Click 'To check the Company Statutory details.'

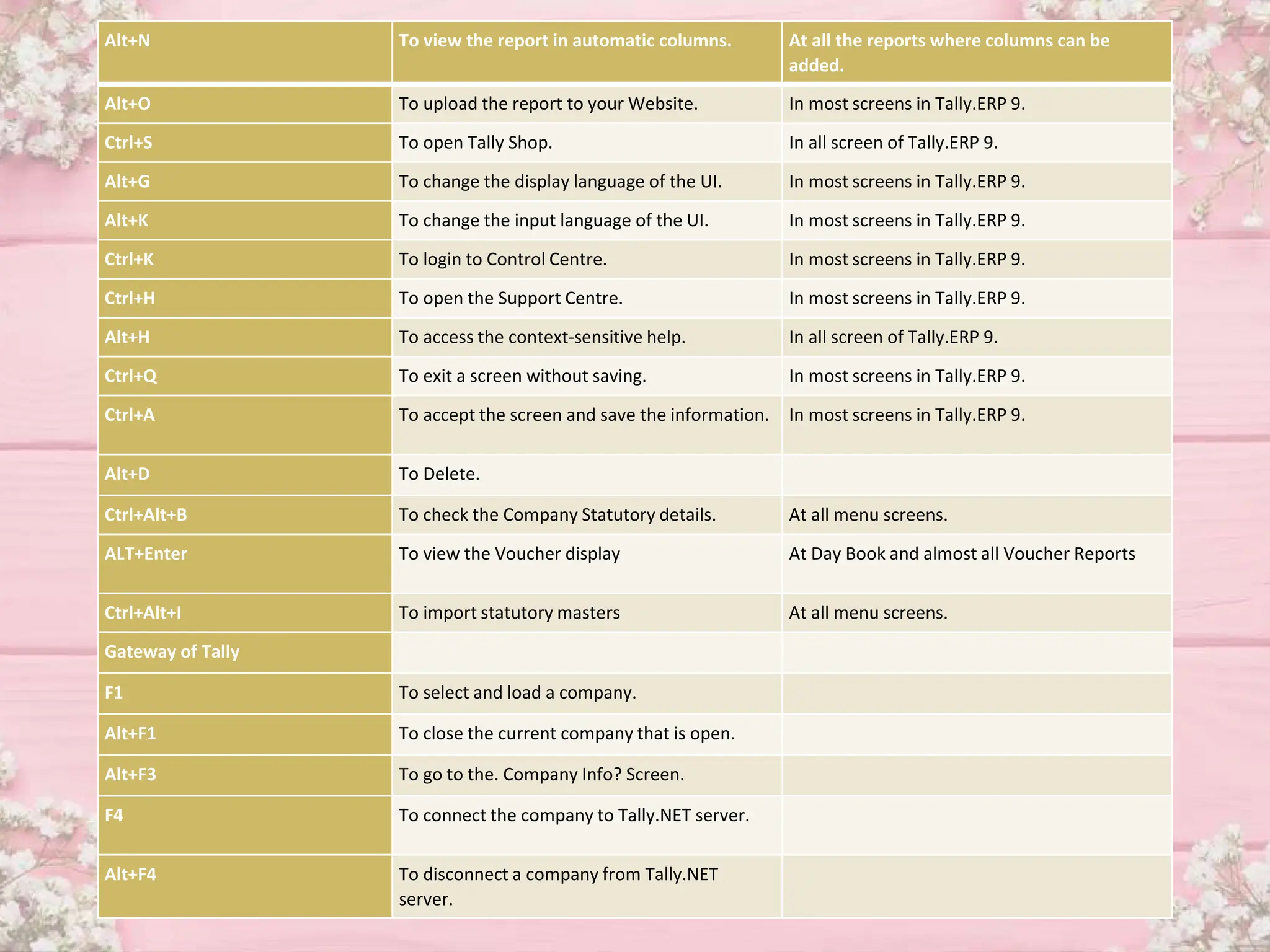click(557, 516)
